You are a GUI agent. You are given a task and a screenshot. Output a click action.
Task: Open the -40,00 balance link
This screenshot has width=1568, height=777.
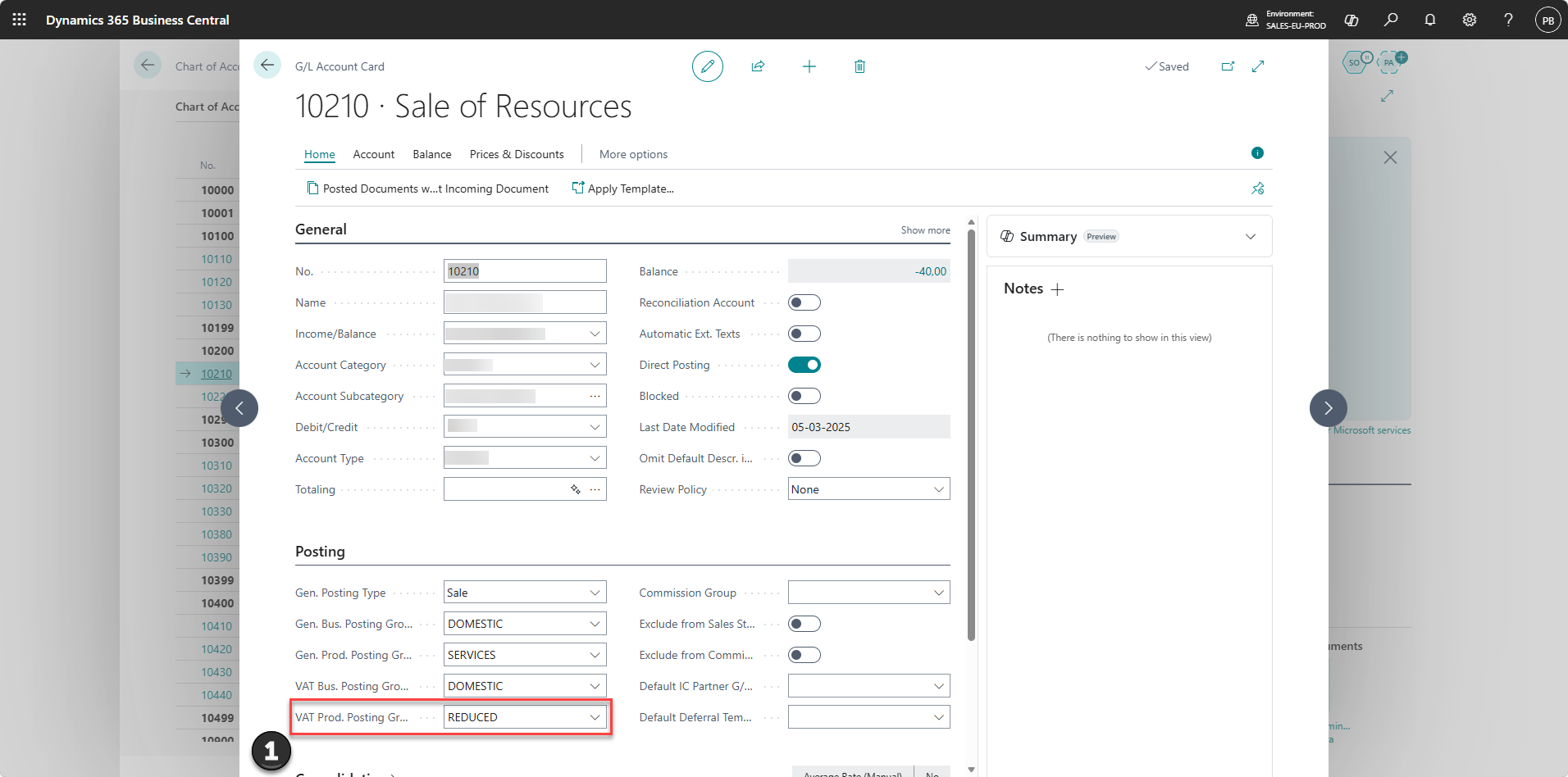click(931, 271)
